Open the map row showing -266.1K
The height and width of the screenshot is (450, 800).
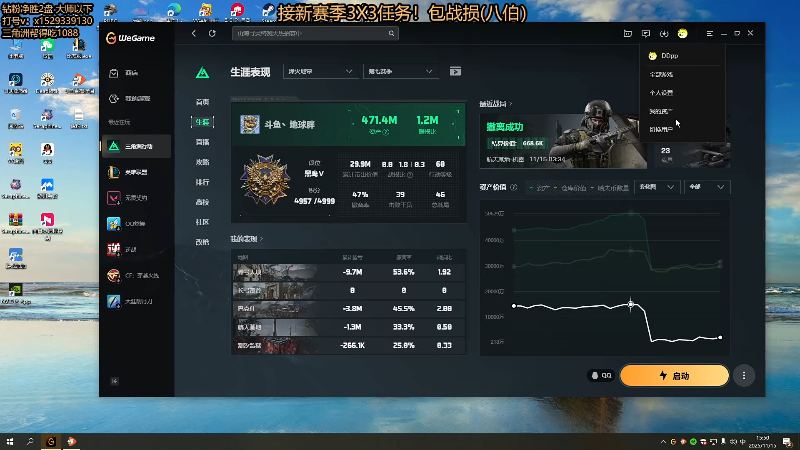coord(348,346)
